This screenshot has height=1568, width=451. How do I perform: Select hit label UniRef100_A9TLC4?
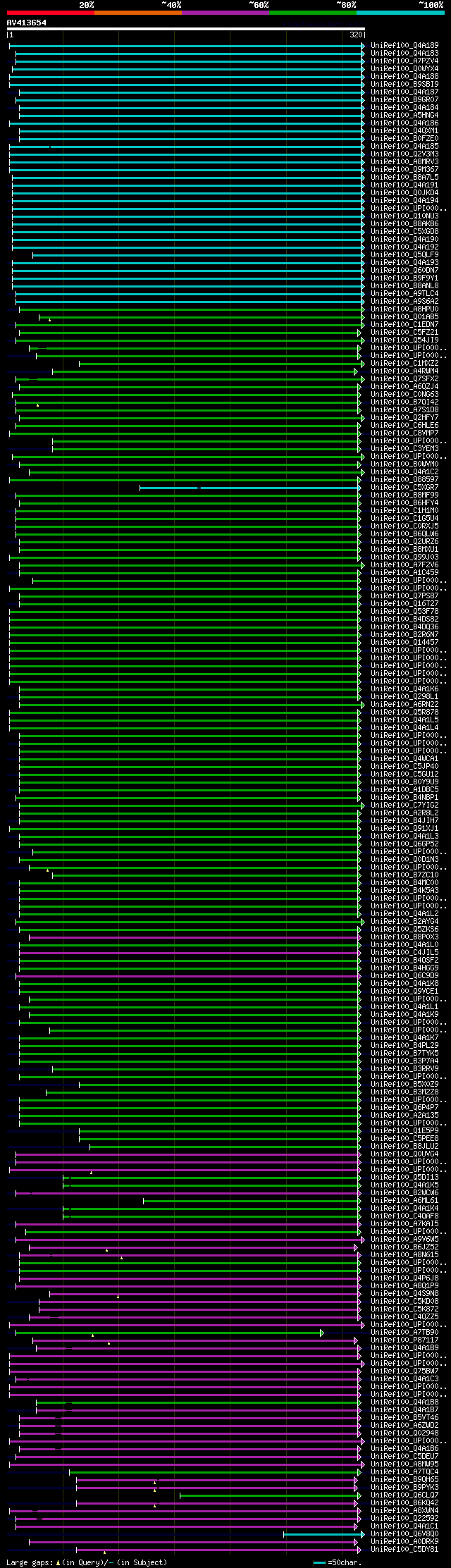pos(404,294)
